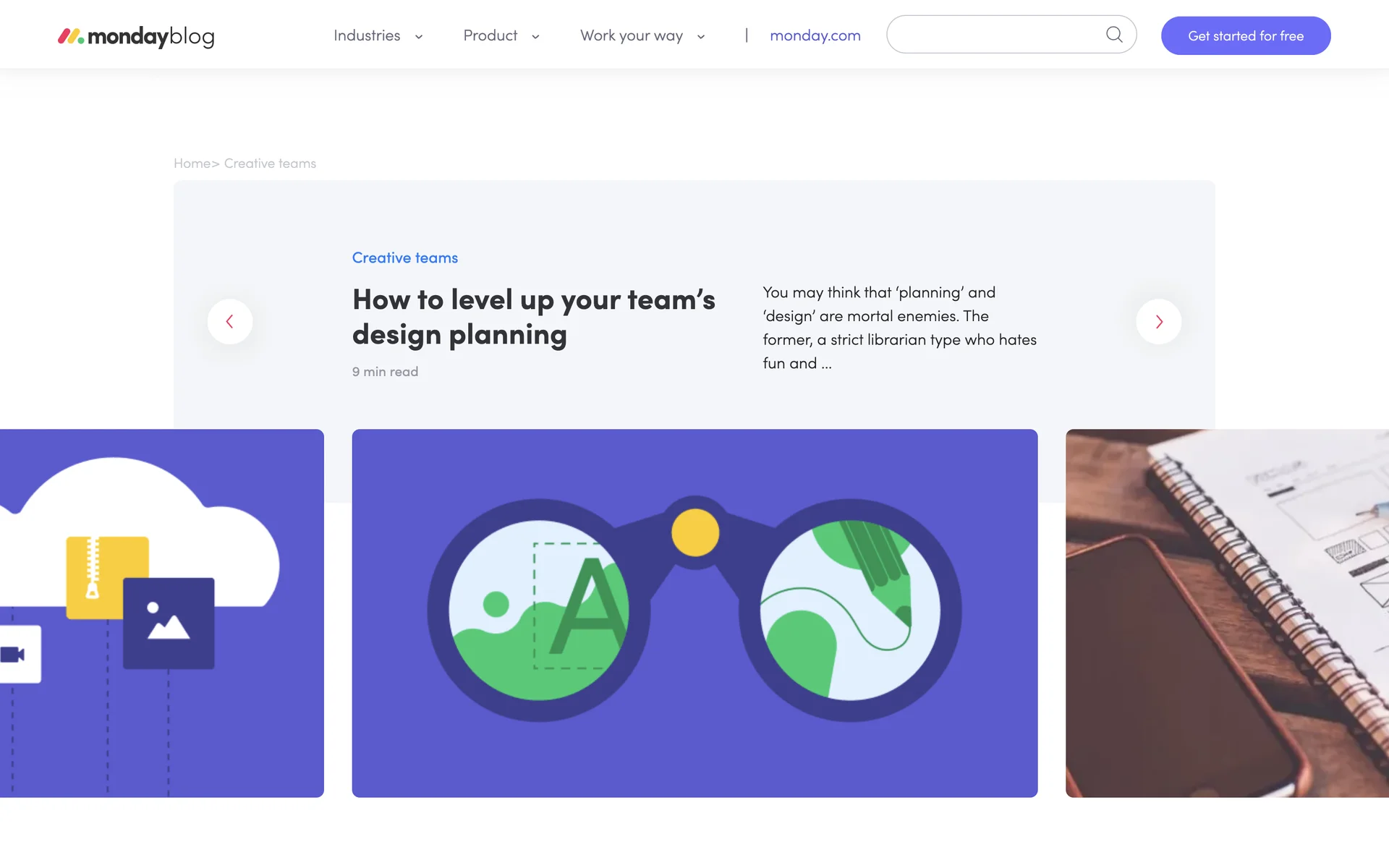Advance to next carousel slide
Screen dimensions: 1389x868
pyautogui.click(x=1158, y=322)
